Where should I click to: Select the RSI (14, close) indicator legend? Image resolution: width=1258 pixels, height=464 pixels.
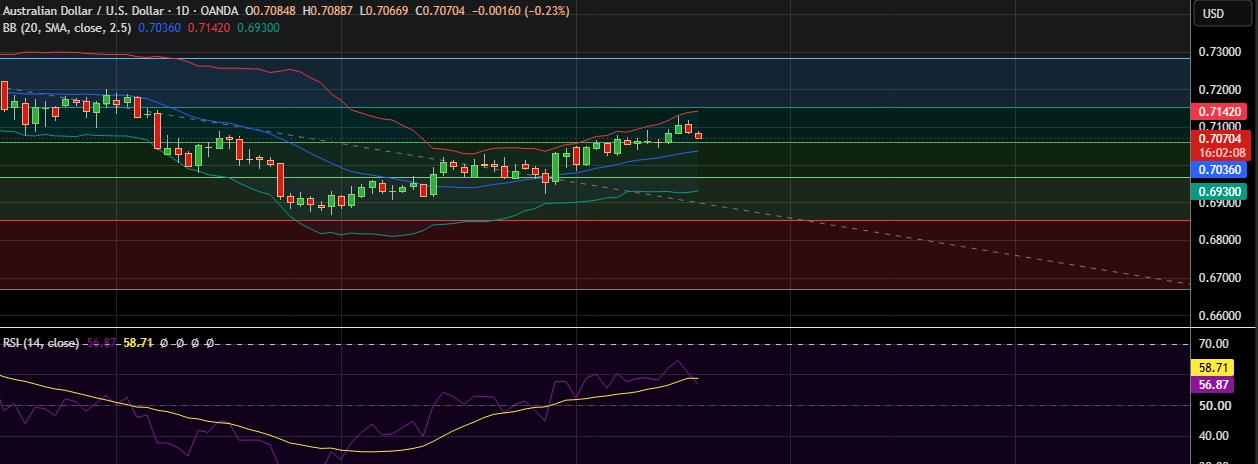[x=41, y=343]
